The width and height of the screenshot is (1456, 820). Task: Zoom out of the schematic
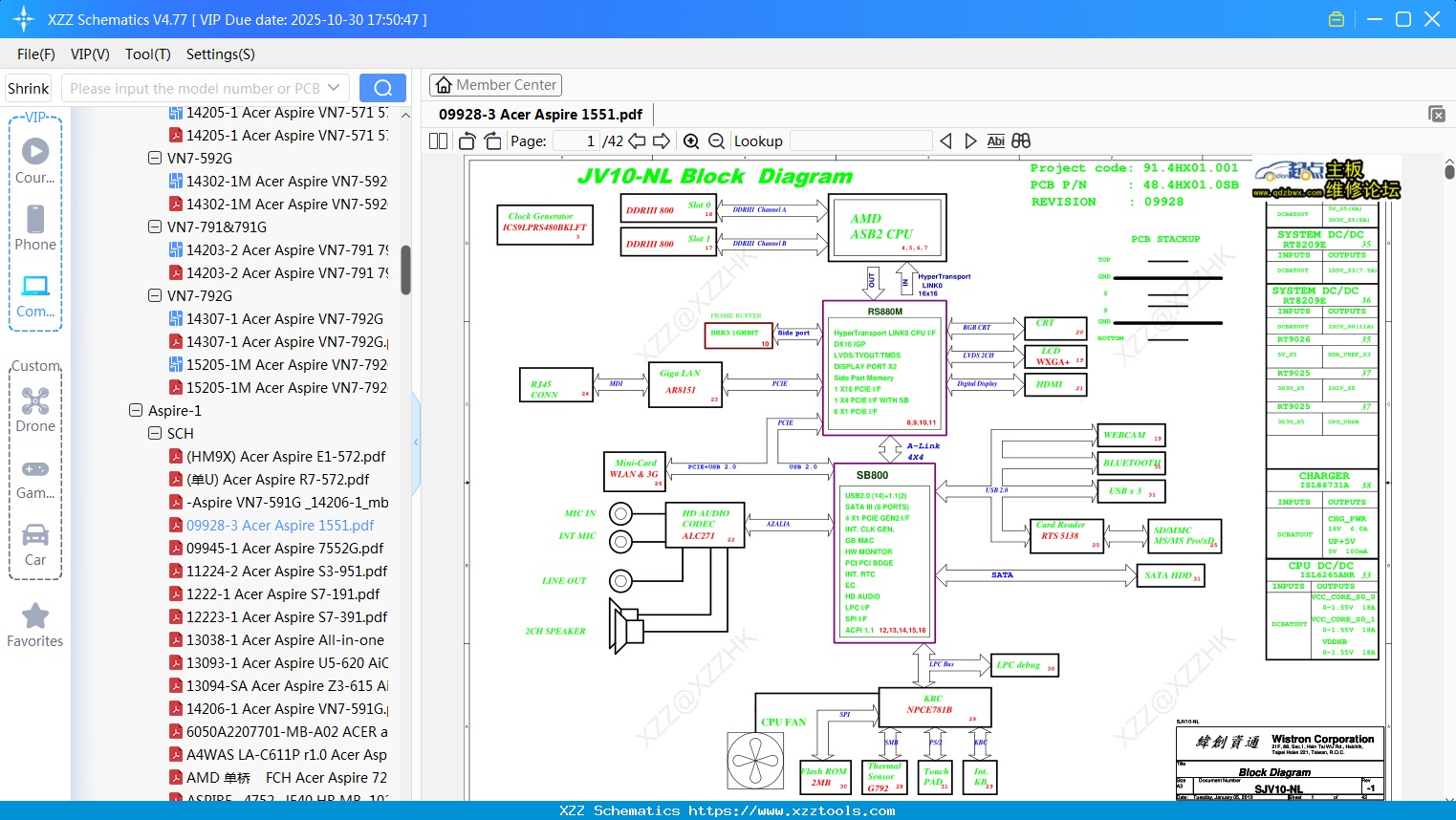point(716,141)
